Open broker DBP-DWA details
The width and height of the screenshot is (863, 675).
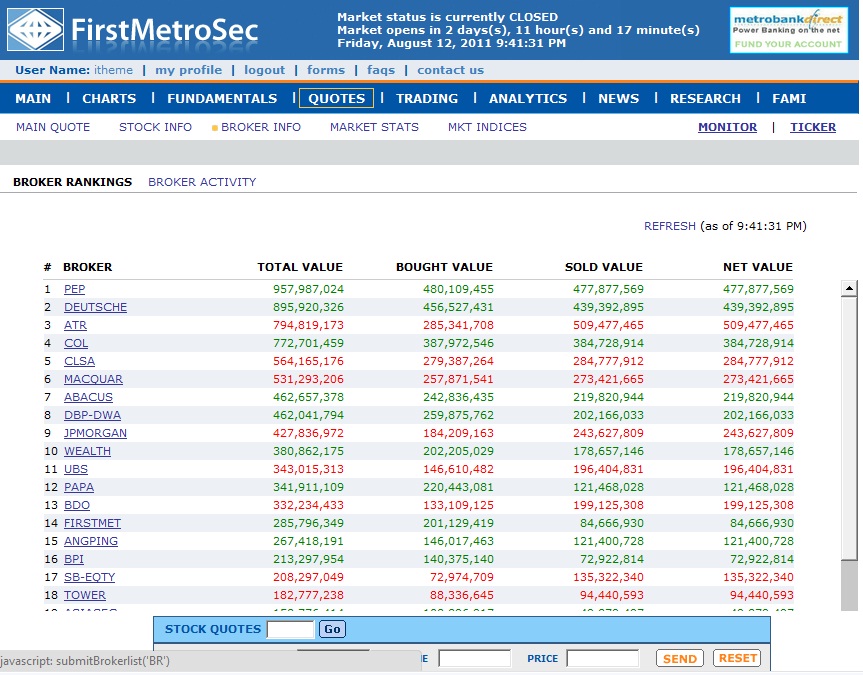pyautogui.click(x=92, y=415)
